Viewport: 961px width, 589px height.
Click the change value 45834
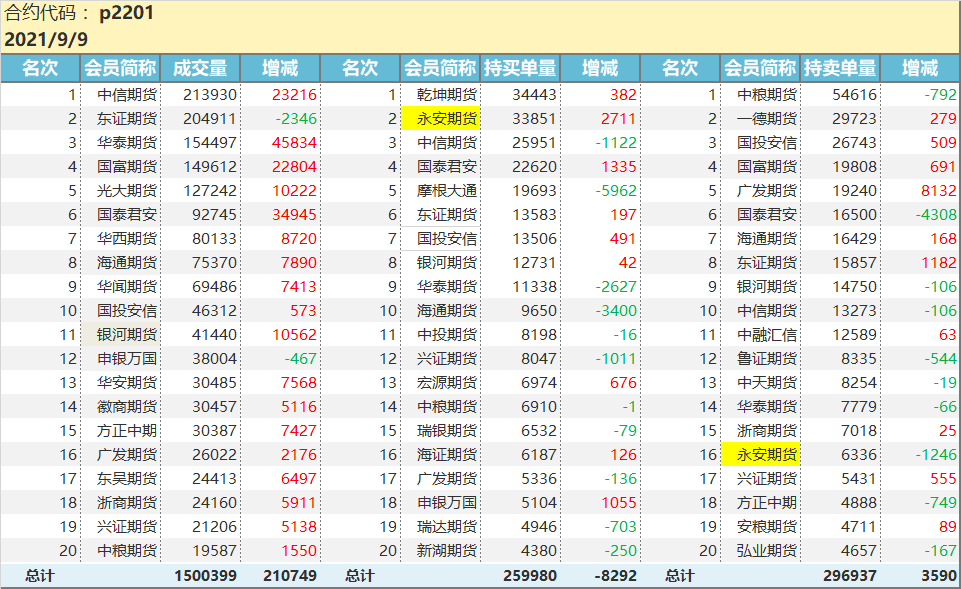[x=294, y=143]
